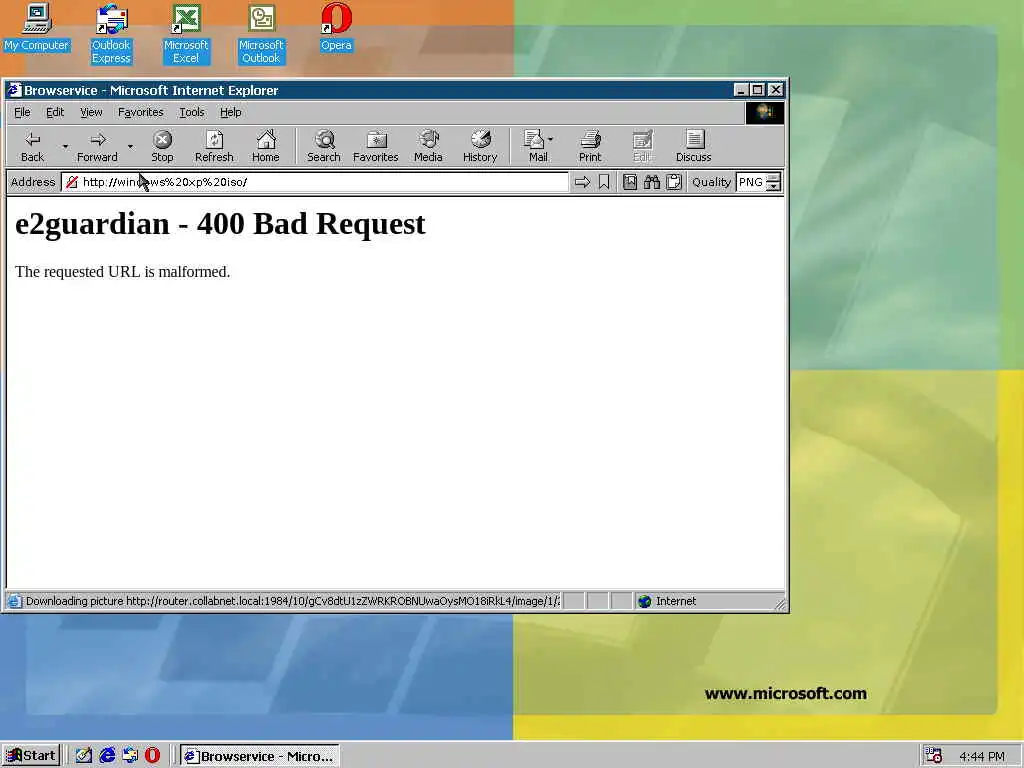Click the clipboard icon in address bar

point(674,182)
